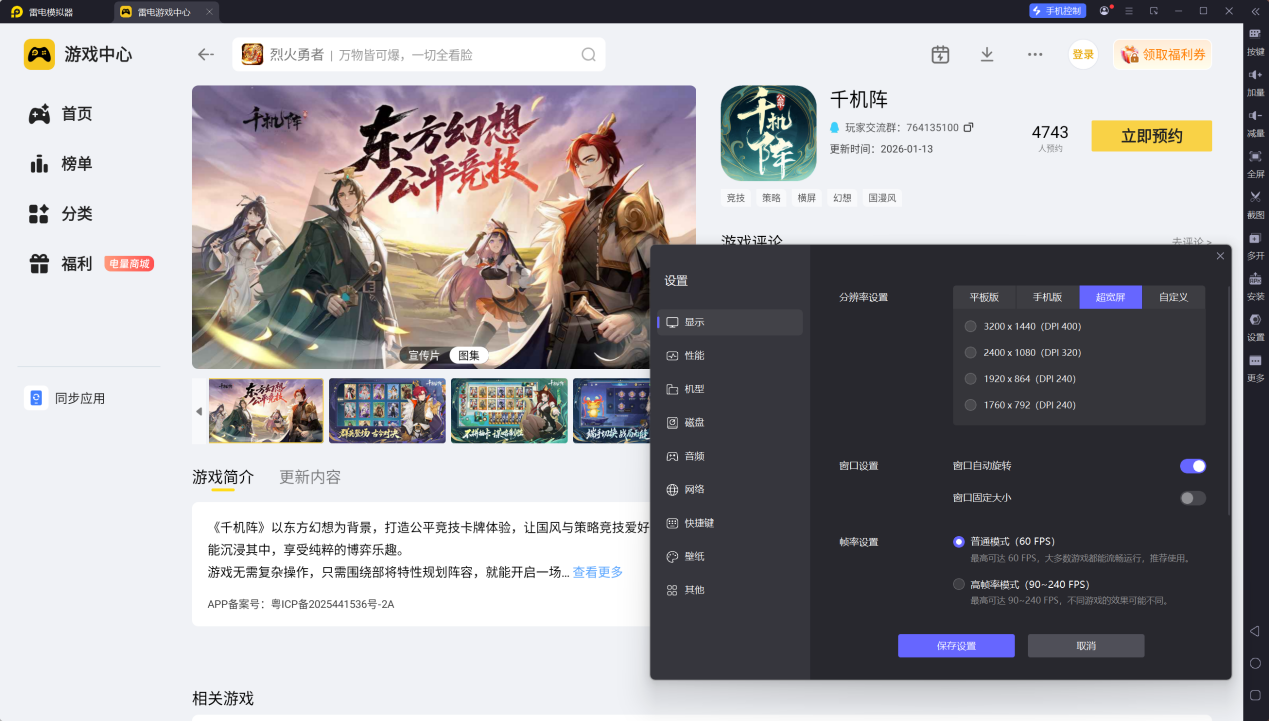Open the 多开 multi-instance icon
The width and height of the screenshot is (1269, 721).
click(1255, 238)
